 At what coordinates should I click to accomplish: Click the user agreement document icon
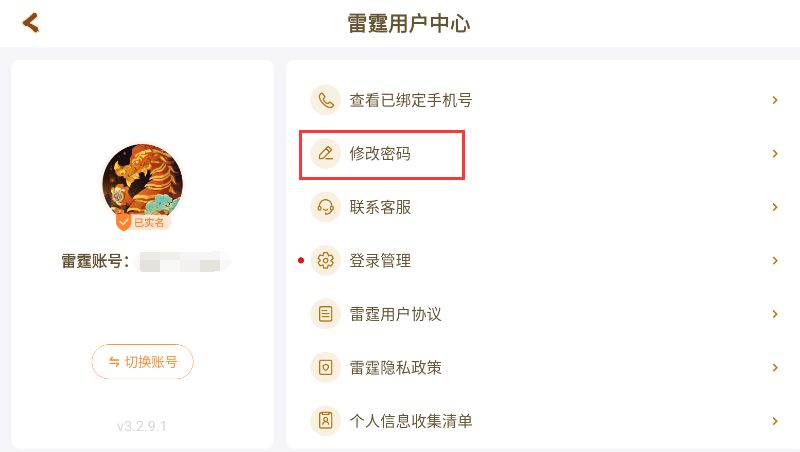(x=325, y=314)
